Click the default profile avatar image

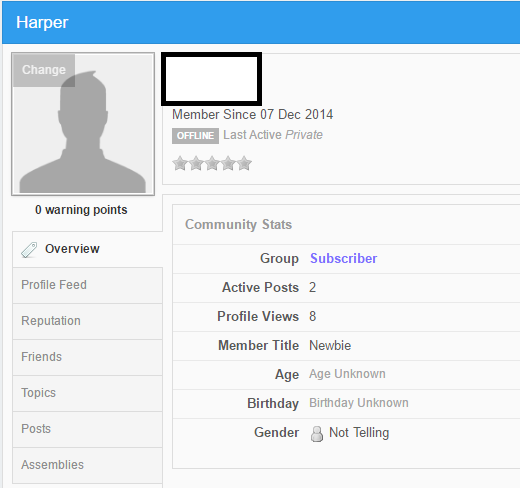coord(83,124)
